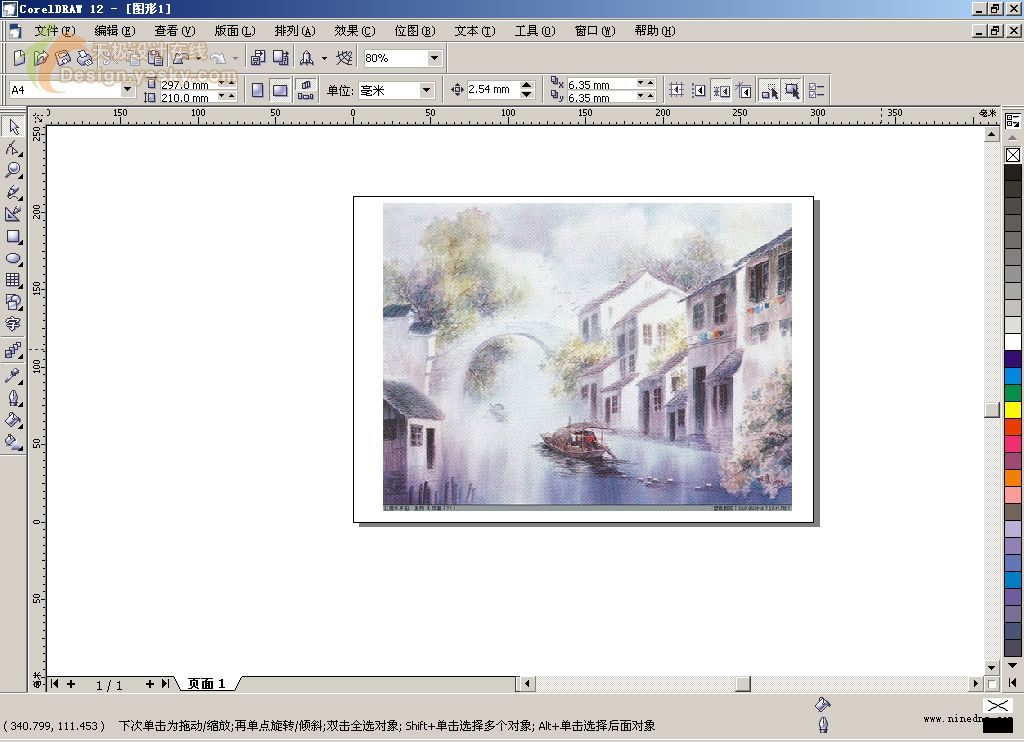
Task: Click the New document icon
Action: pyautogui.click(x=19, y=58)
